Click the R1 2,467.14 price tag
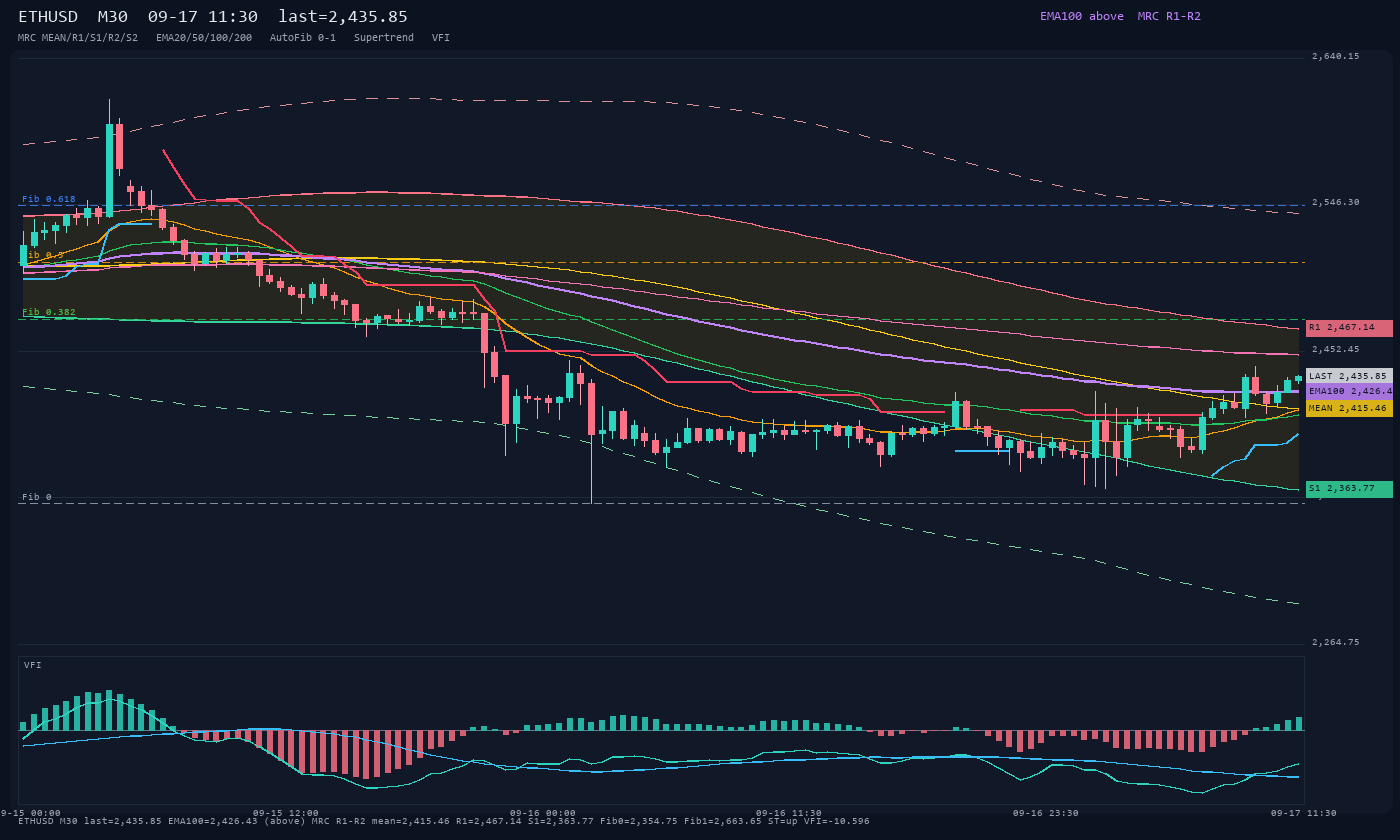This screenshot has width=1400, height=840. 1349,328
